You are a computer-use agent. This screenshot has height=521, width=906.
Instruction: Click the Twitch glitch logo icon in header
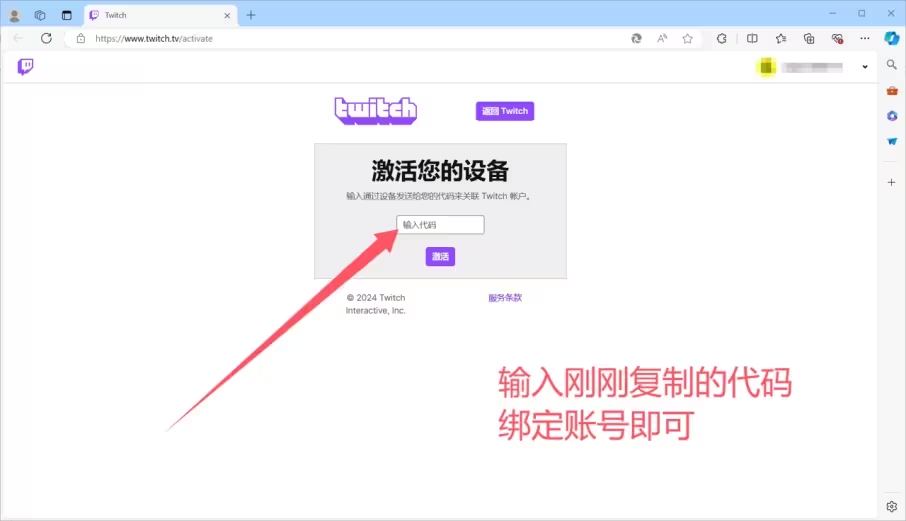click(25, 66)
